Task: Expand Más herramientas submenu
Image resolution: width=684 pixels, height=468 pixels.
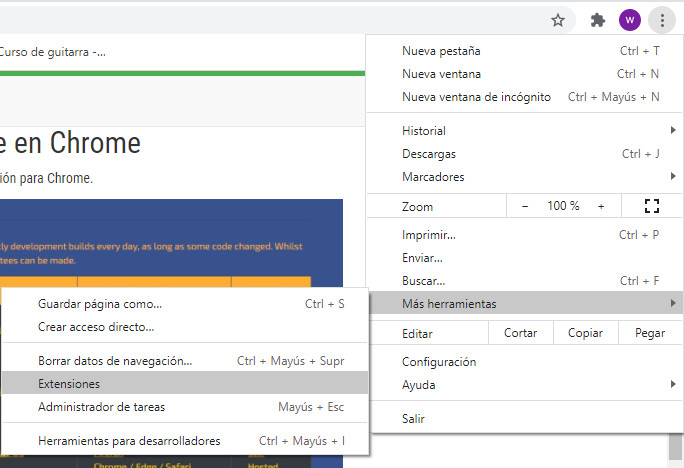Action: [525, 304]
